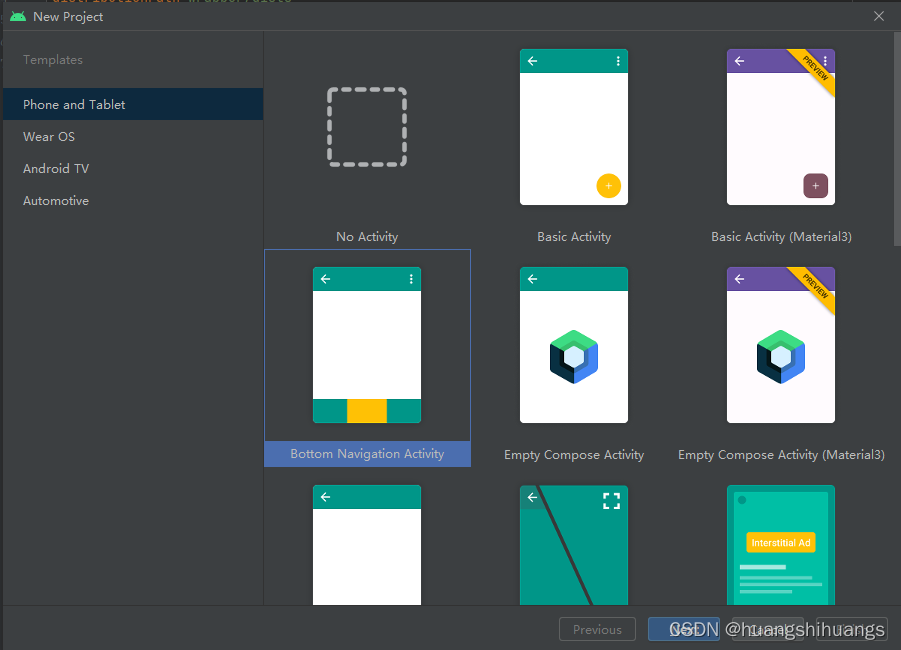Click the Previous button

(x=597, y=629)
